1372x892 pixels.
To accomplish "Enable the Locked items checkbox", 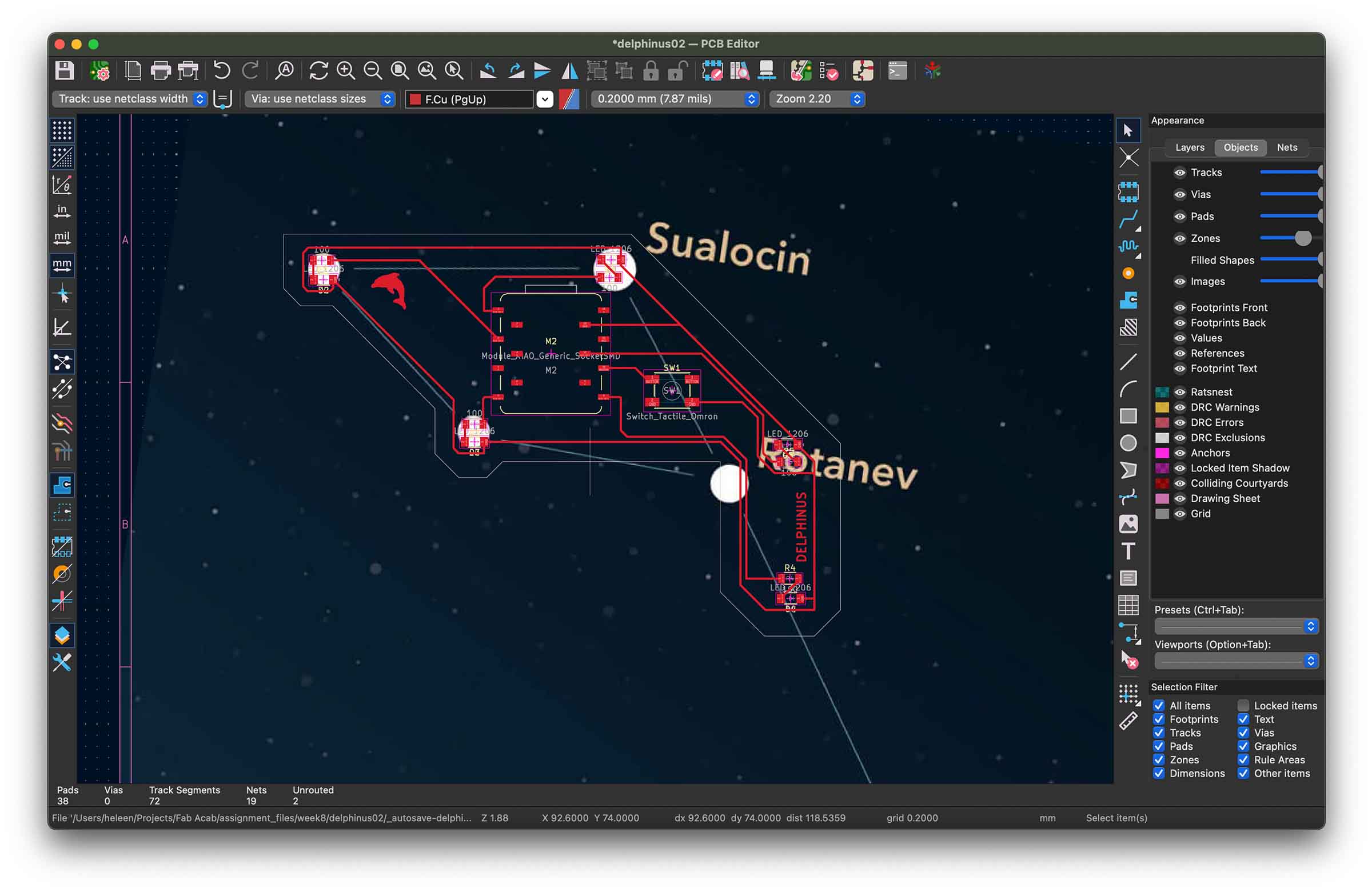I will (1243, 705).
